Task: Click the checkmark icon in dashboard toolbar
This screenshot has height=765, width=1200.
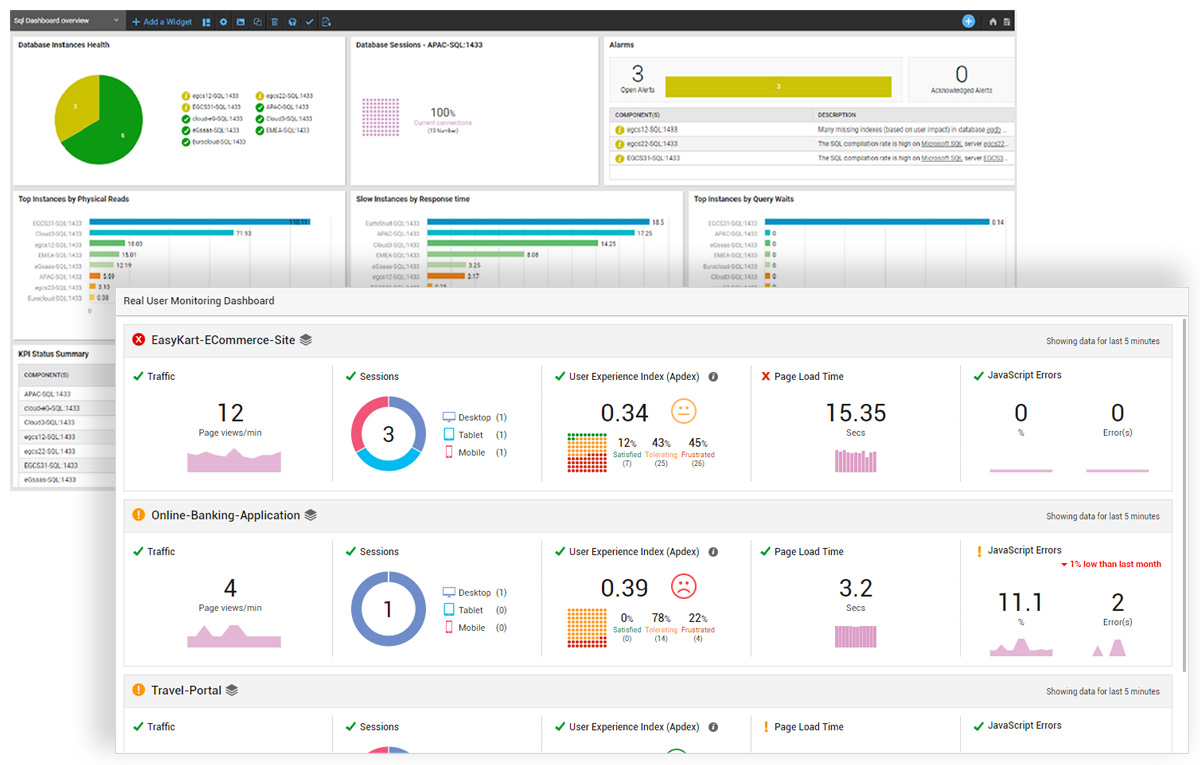Action: (309, 21)
